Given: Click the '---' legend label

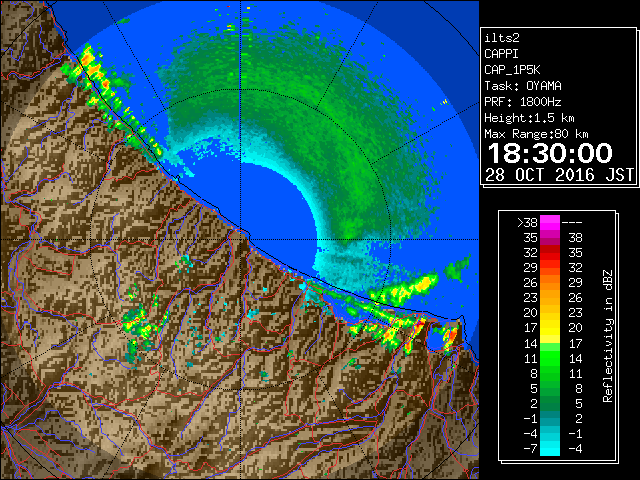Looking at the screenshot, I should (572, 222).
